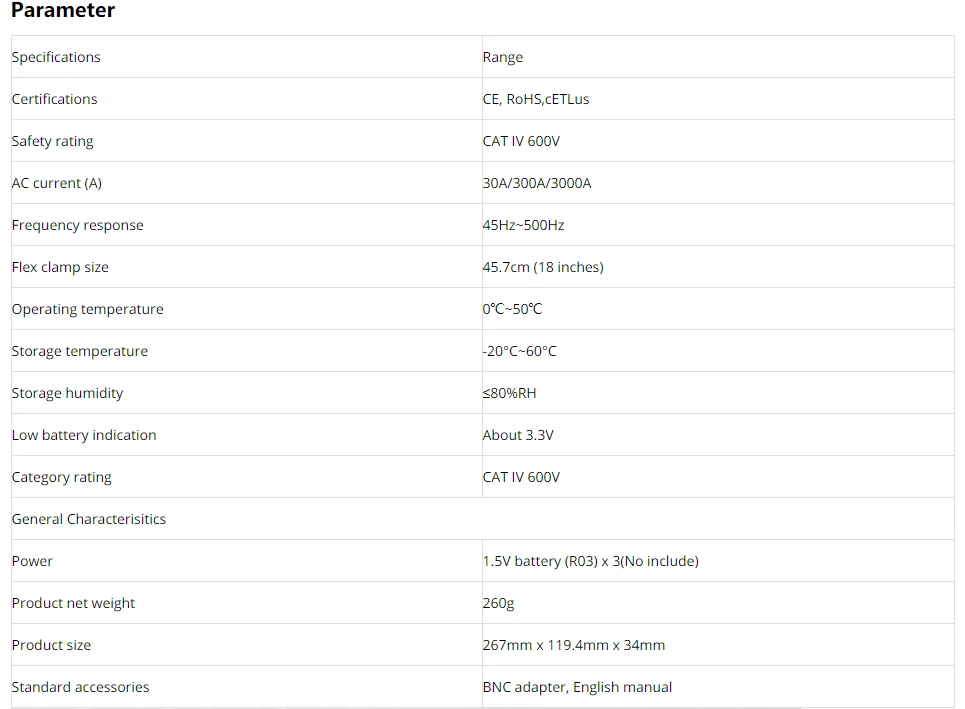Image resolution: width=965 pixels, height=709 pixels.
Task: Select the 45.7cm (18 inches) value
Action: point(543,267)
